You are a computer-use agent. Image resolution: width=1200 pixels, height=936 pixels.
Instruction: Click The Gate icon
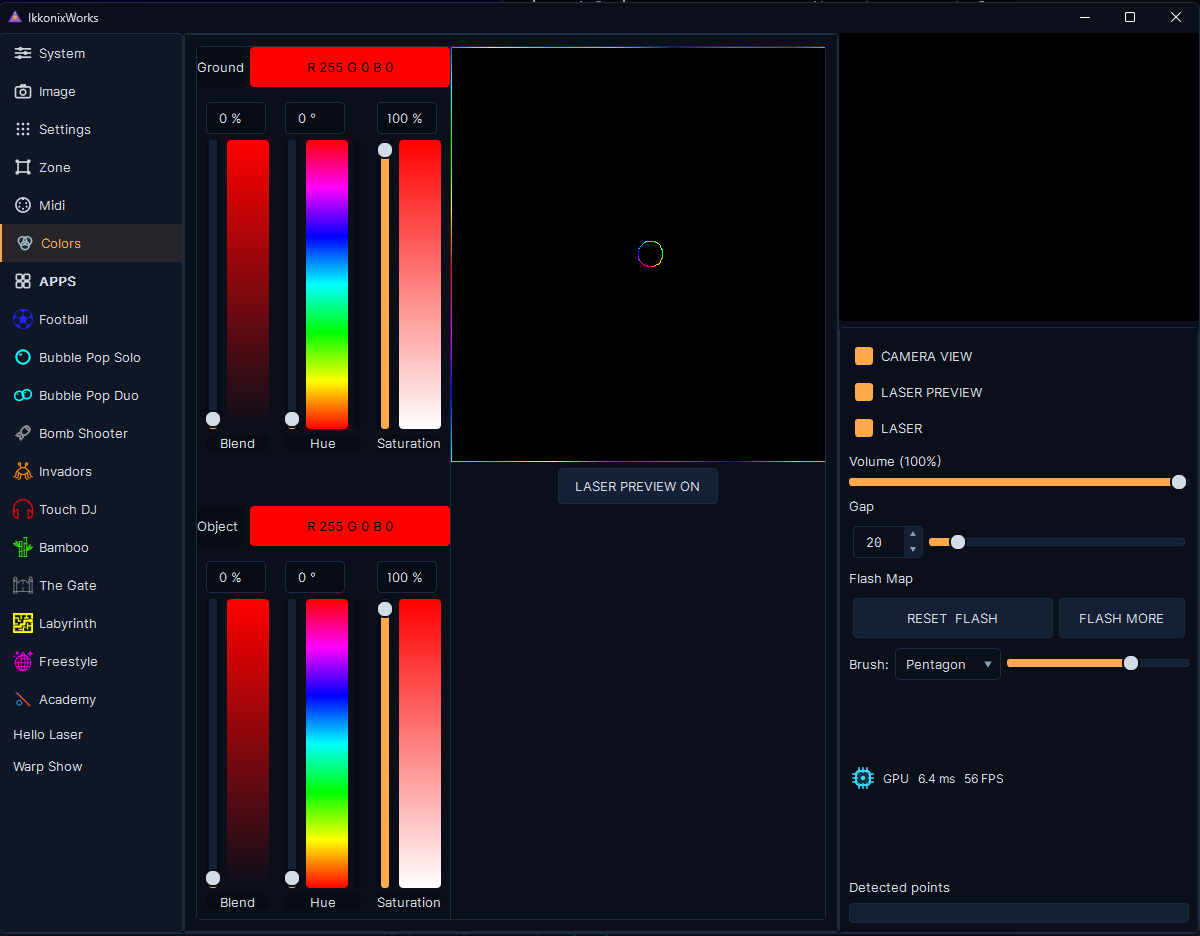click(23, 585)
